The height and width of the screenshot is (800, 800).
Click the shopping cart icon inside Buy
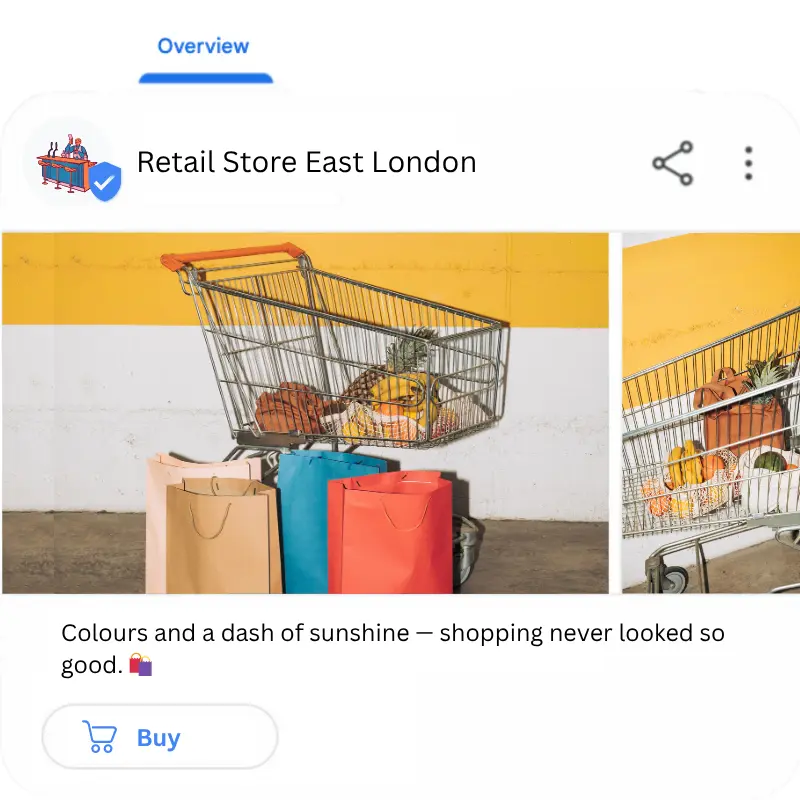99,736
